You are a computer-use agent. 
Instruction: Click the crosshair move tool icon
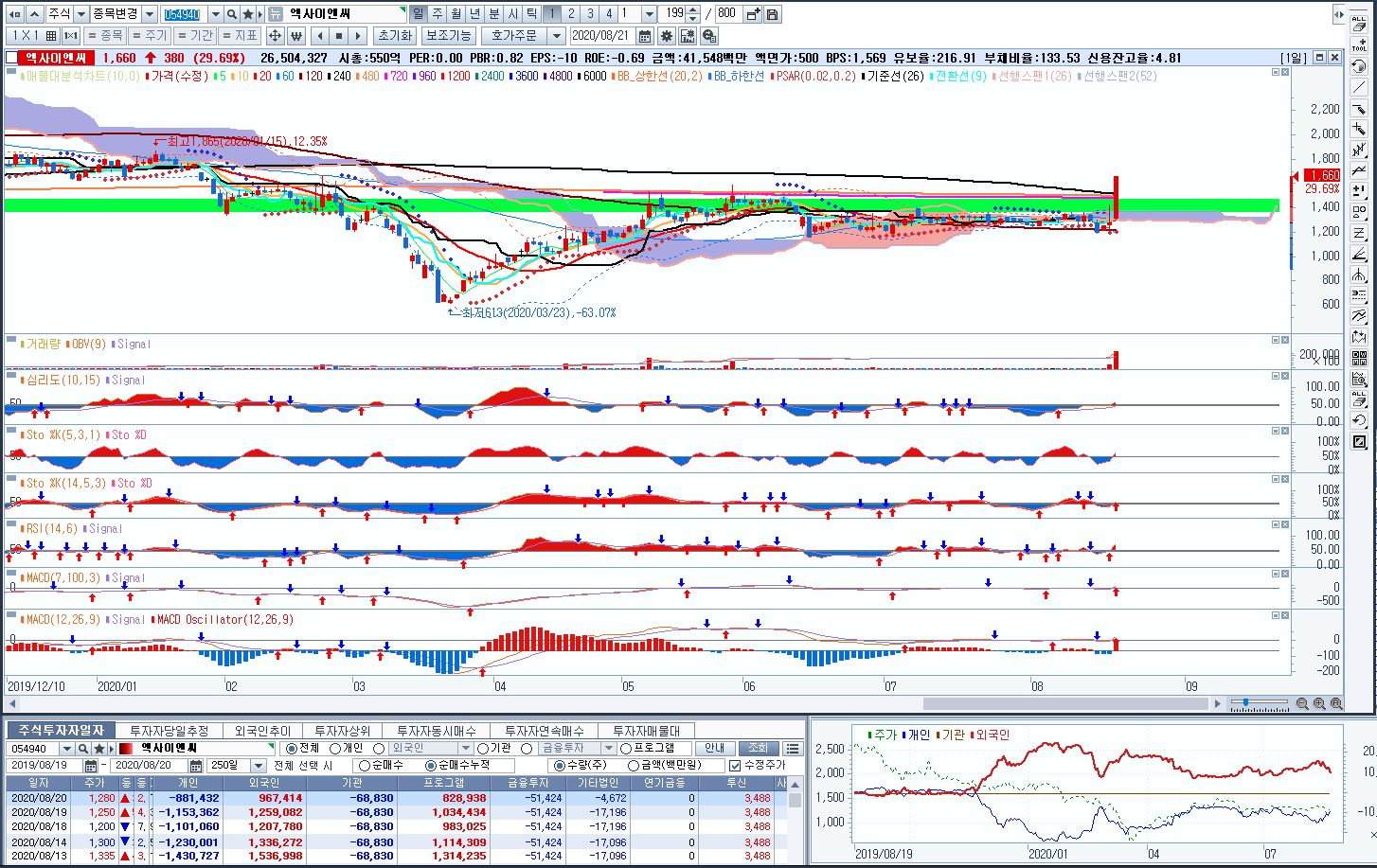tap(275, 36)
